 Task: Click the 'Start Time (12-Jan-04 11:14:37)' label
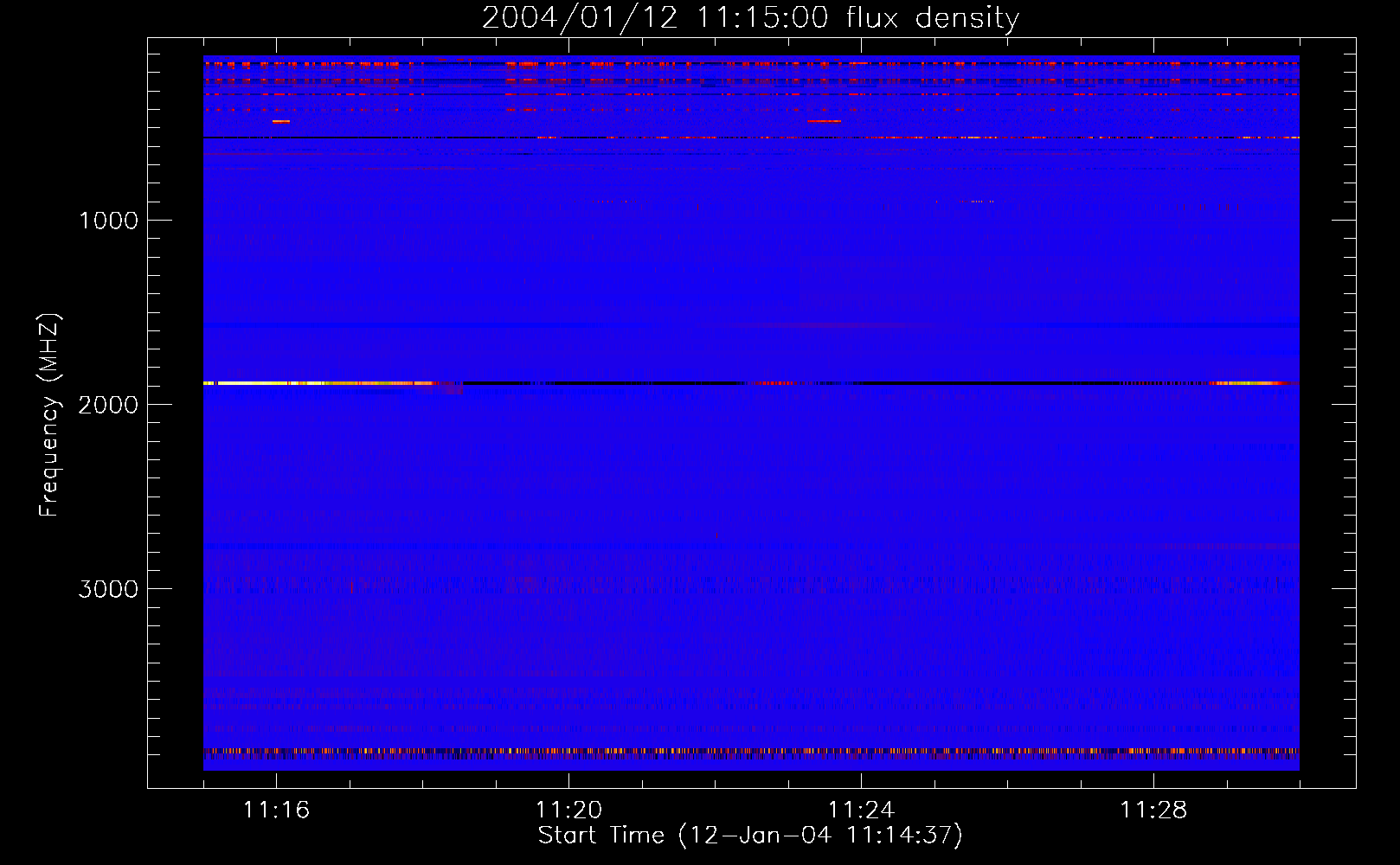click(x=750, y=836)
